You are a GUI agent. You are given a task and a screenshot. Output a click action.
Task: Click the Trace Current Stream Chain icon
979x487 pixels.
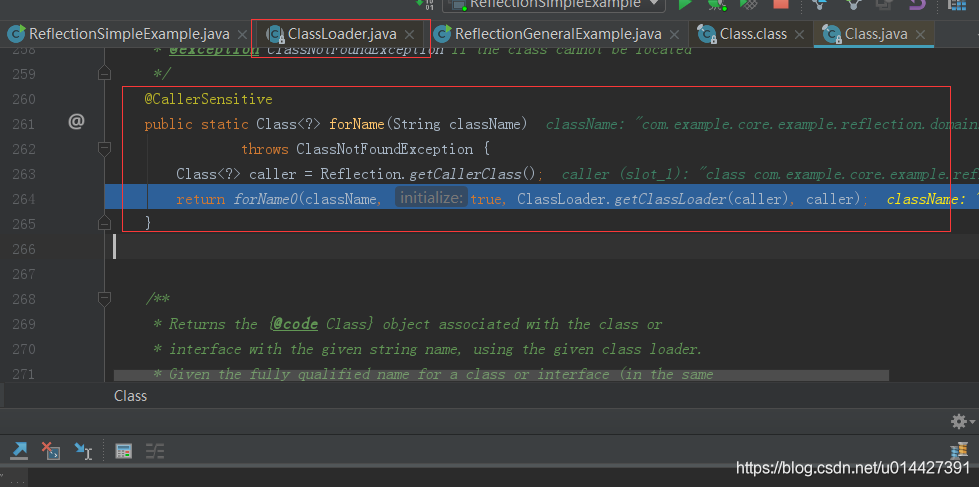155,451
